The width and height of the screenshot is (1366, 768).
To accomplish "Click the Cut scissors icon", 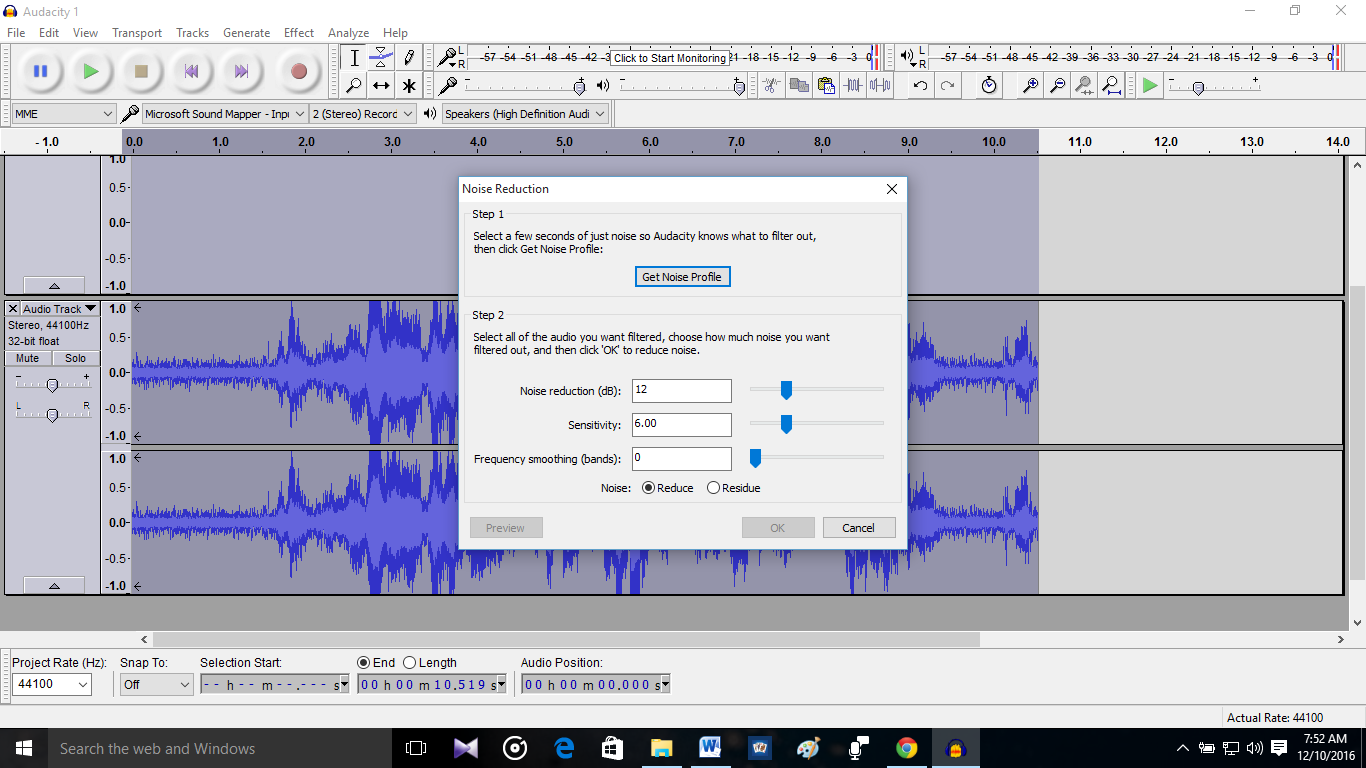I will pos(770,85).
